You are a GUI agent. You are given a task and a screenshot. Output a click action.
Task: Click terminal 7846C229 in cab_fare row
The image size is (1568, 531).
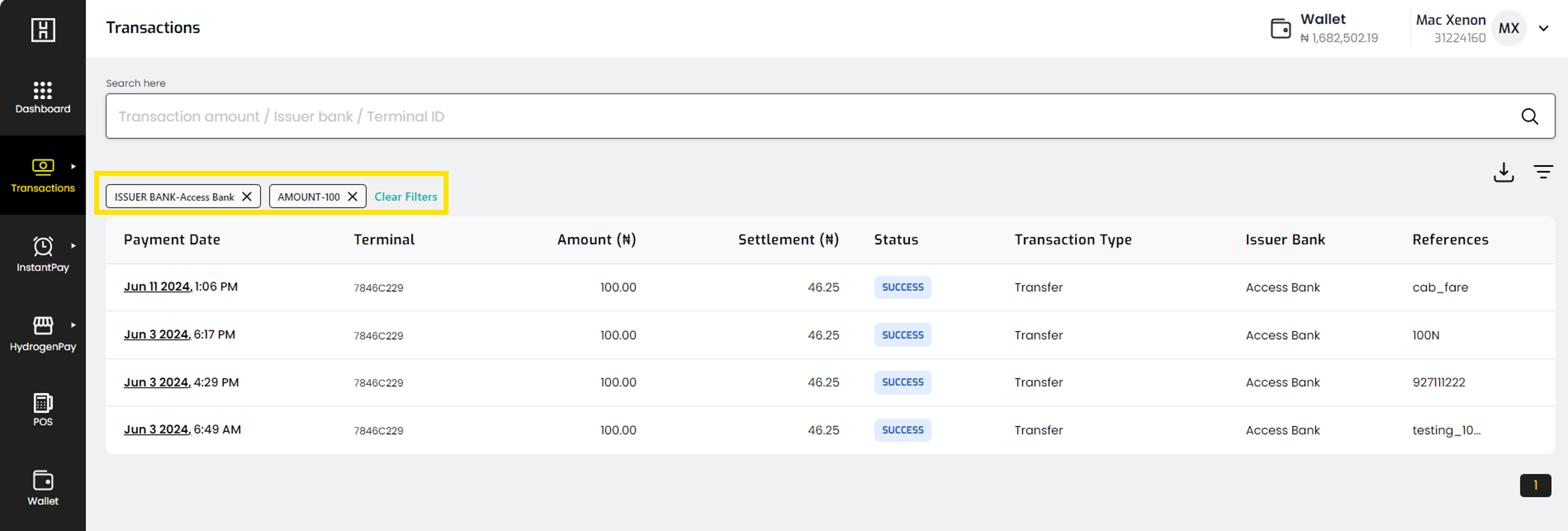[x=378, y=287]
